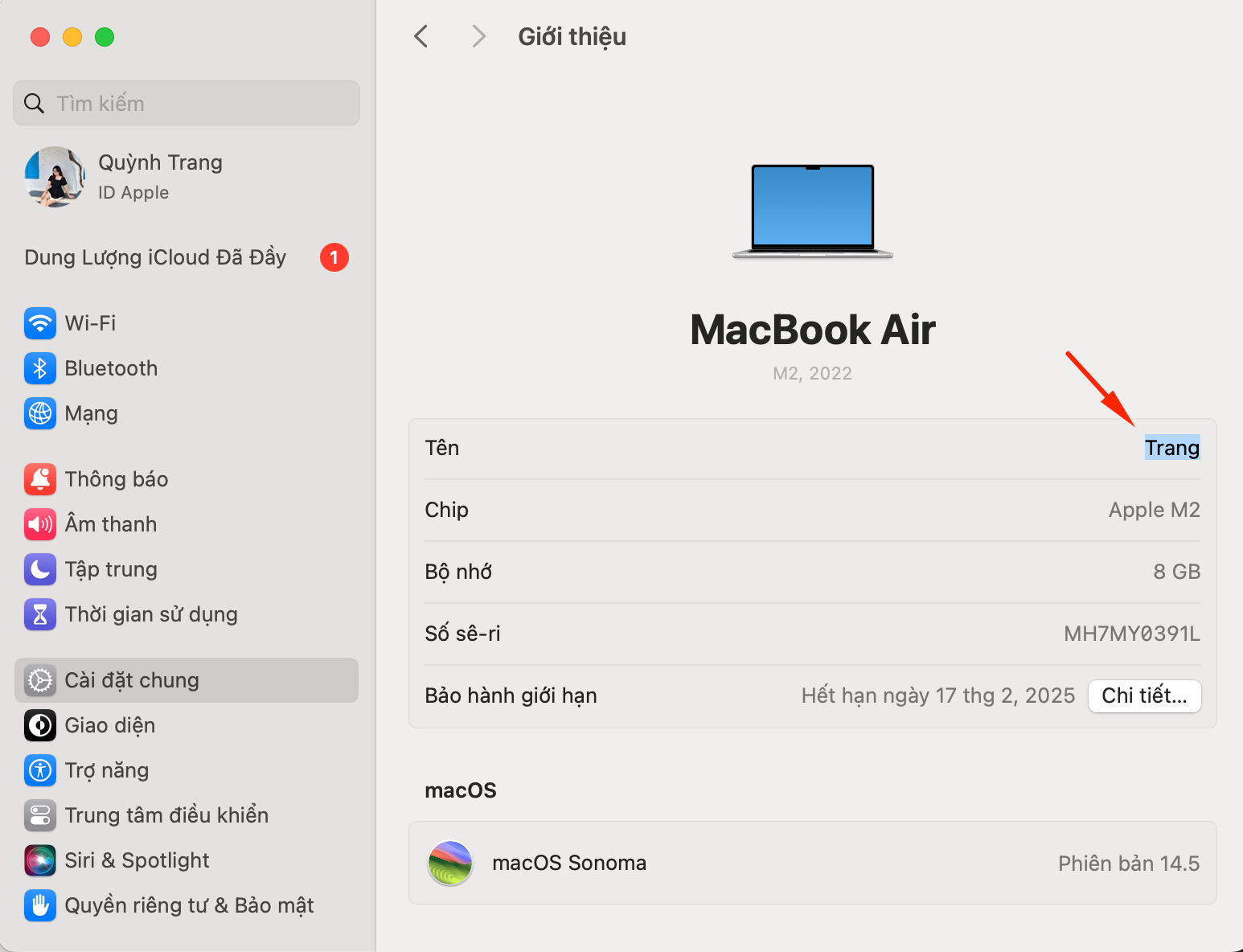Image resolution: width=1243 pixels, height=952 pixels.
Task: Click the Chip row label
Action: (446, 510)
